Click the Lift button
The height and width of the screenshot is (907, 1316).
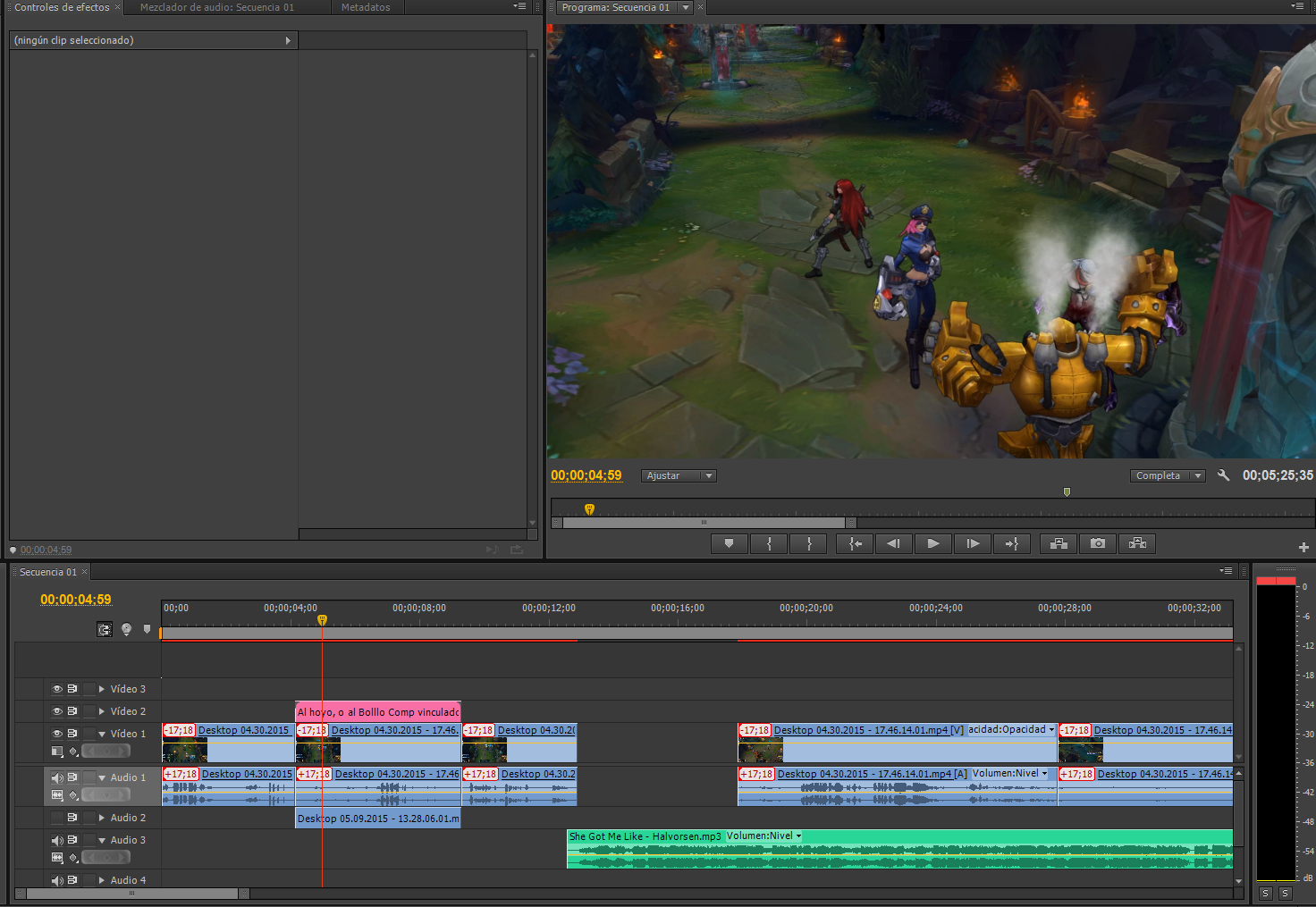(1059, 543)
